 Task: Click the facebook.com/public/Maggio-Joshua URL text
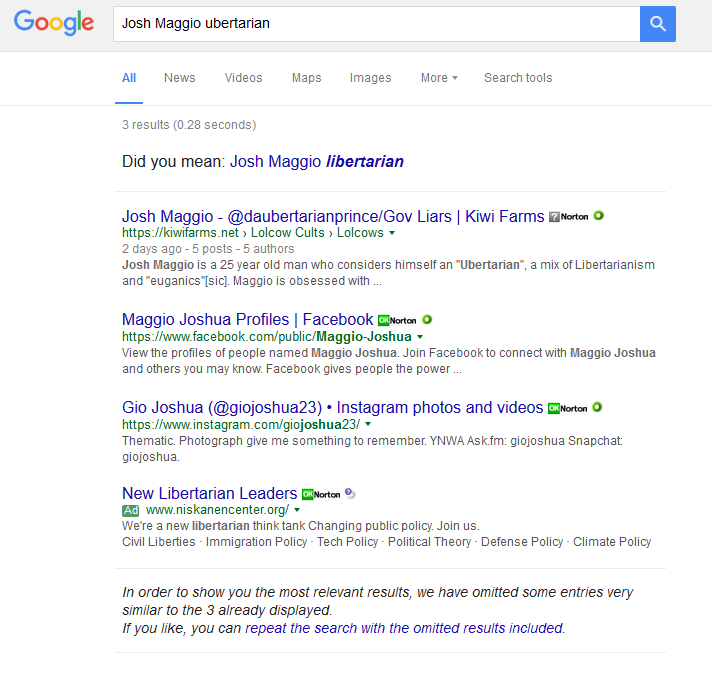tap(267, 337)
